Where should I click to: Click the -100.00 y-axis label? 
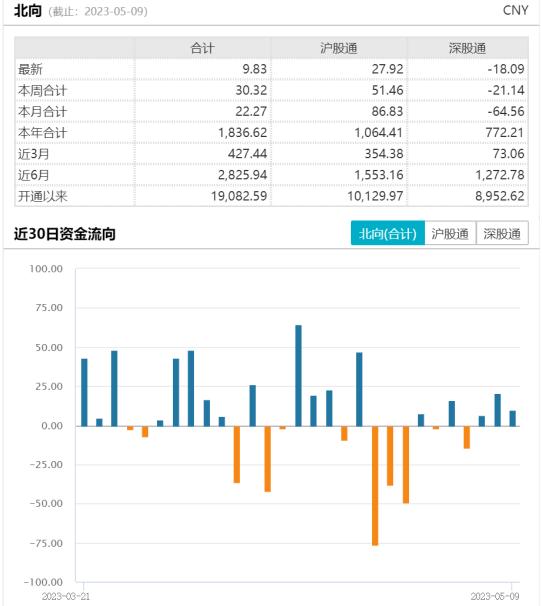pos(43,582)
